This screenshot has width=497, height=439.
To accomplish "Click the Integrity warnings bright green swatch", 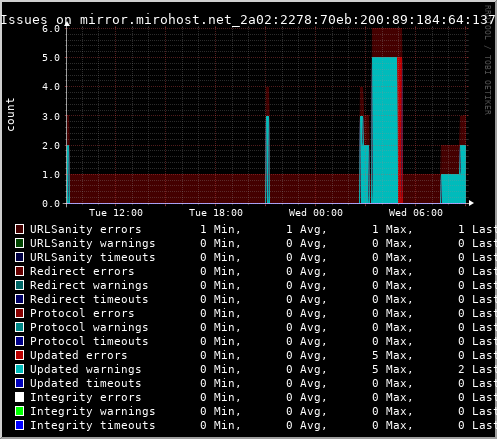I will pos(20,411).
